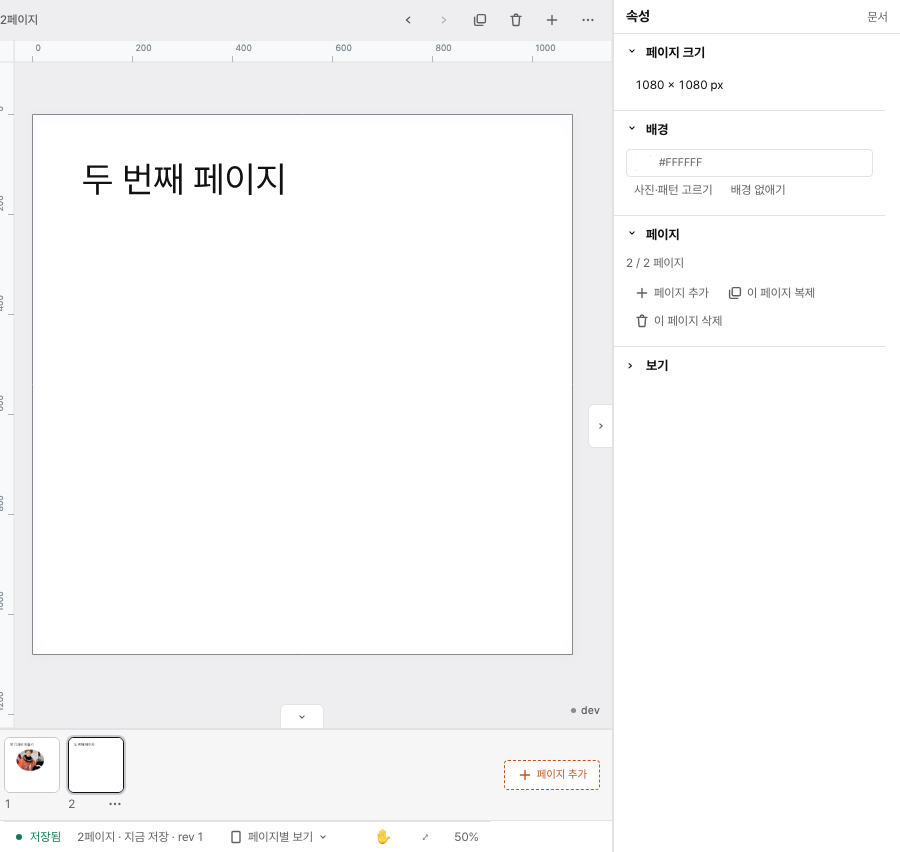Click 이 페이지 복제 button
This screenshot has height=852, width=900.
(771, 293)
